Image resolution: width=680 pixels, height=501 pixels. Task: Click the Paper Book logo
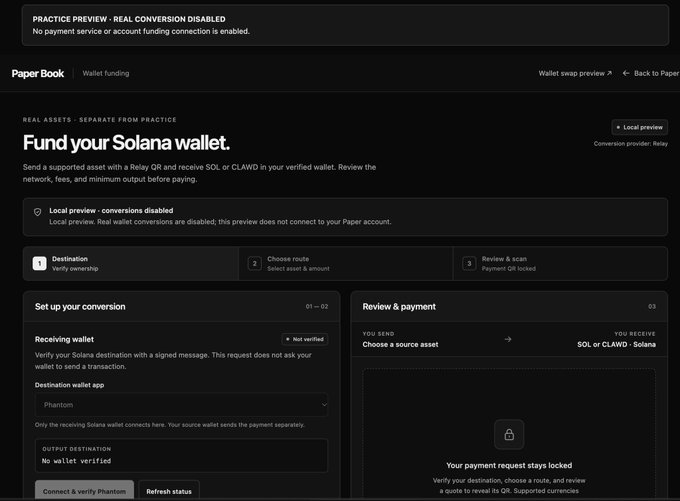click(38, 73)
